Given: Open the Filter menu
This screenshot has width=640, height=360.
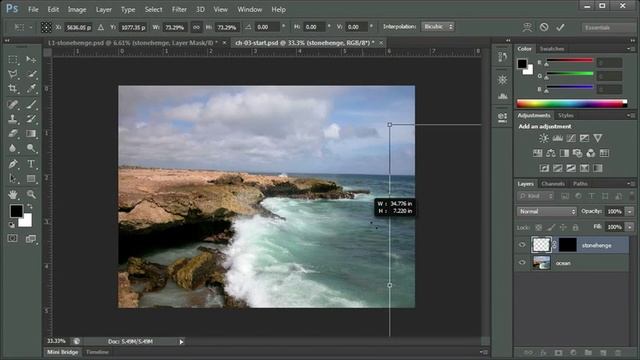Looking at the screenshot, I should 179,9.
